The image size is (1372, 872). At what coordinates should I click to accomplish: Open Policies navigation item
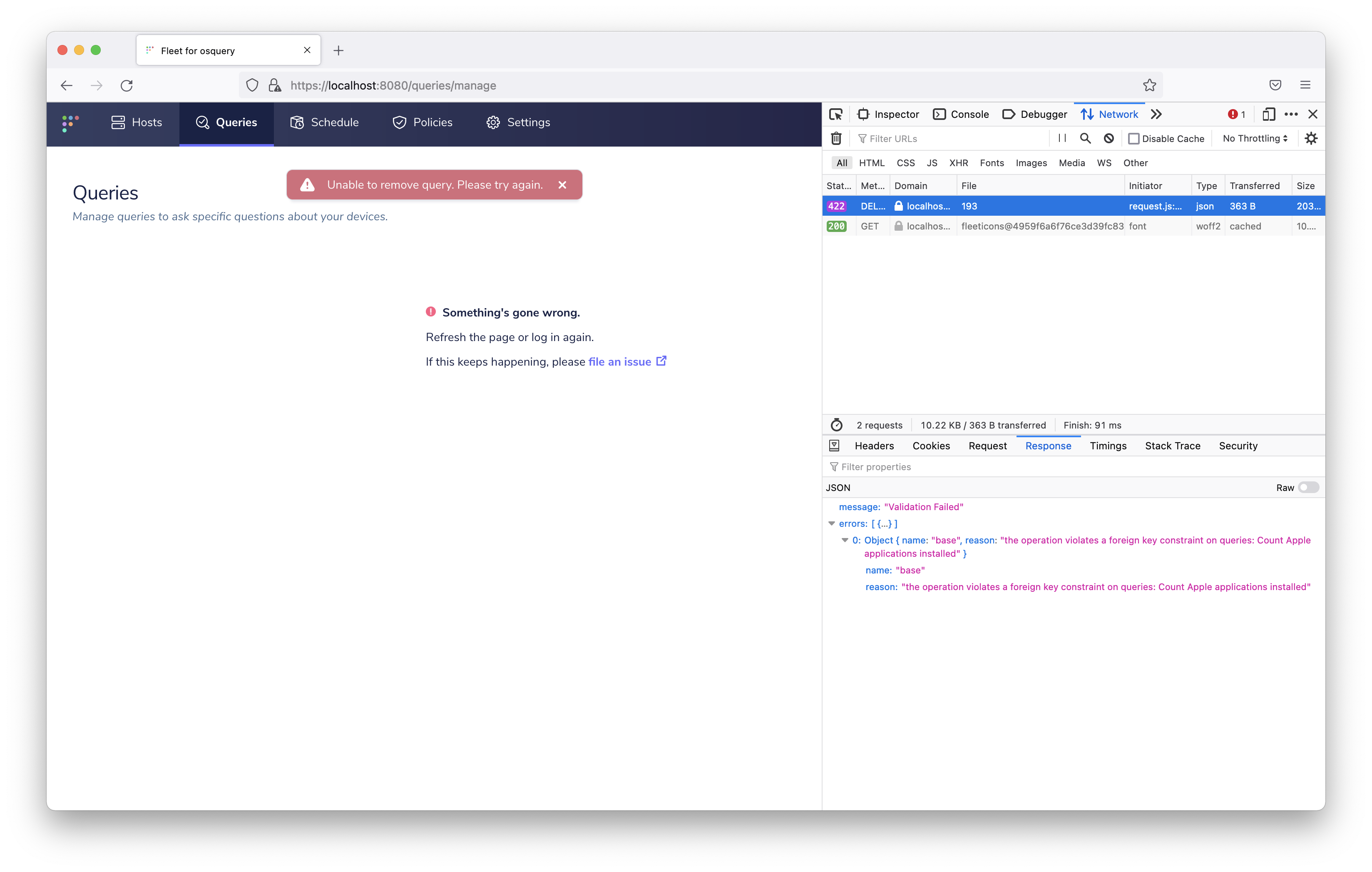422,122
